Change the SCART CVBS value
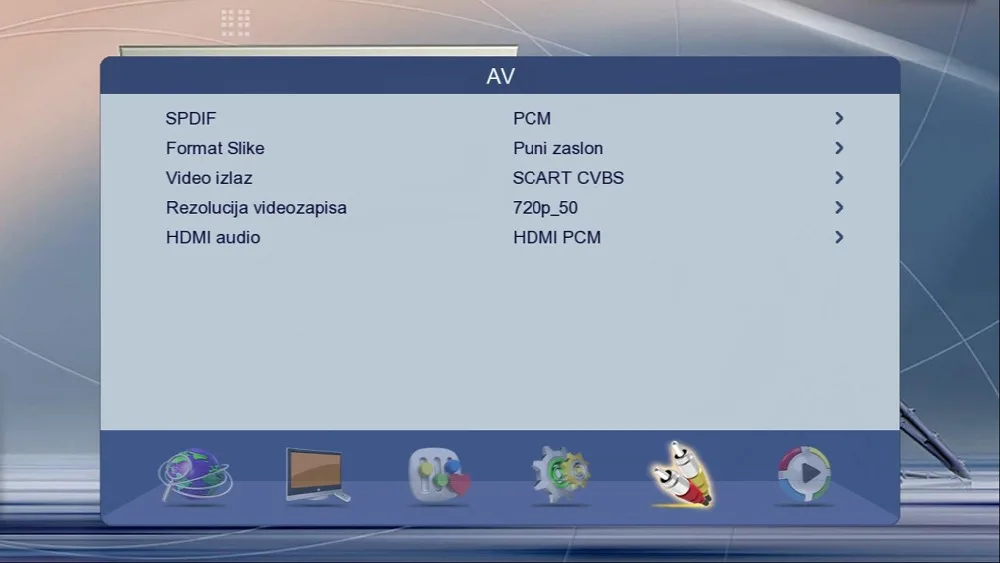The height and width of the screenshot is (563, 1000). click(x=568, y=178)
